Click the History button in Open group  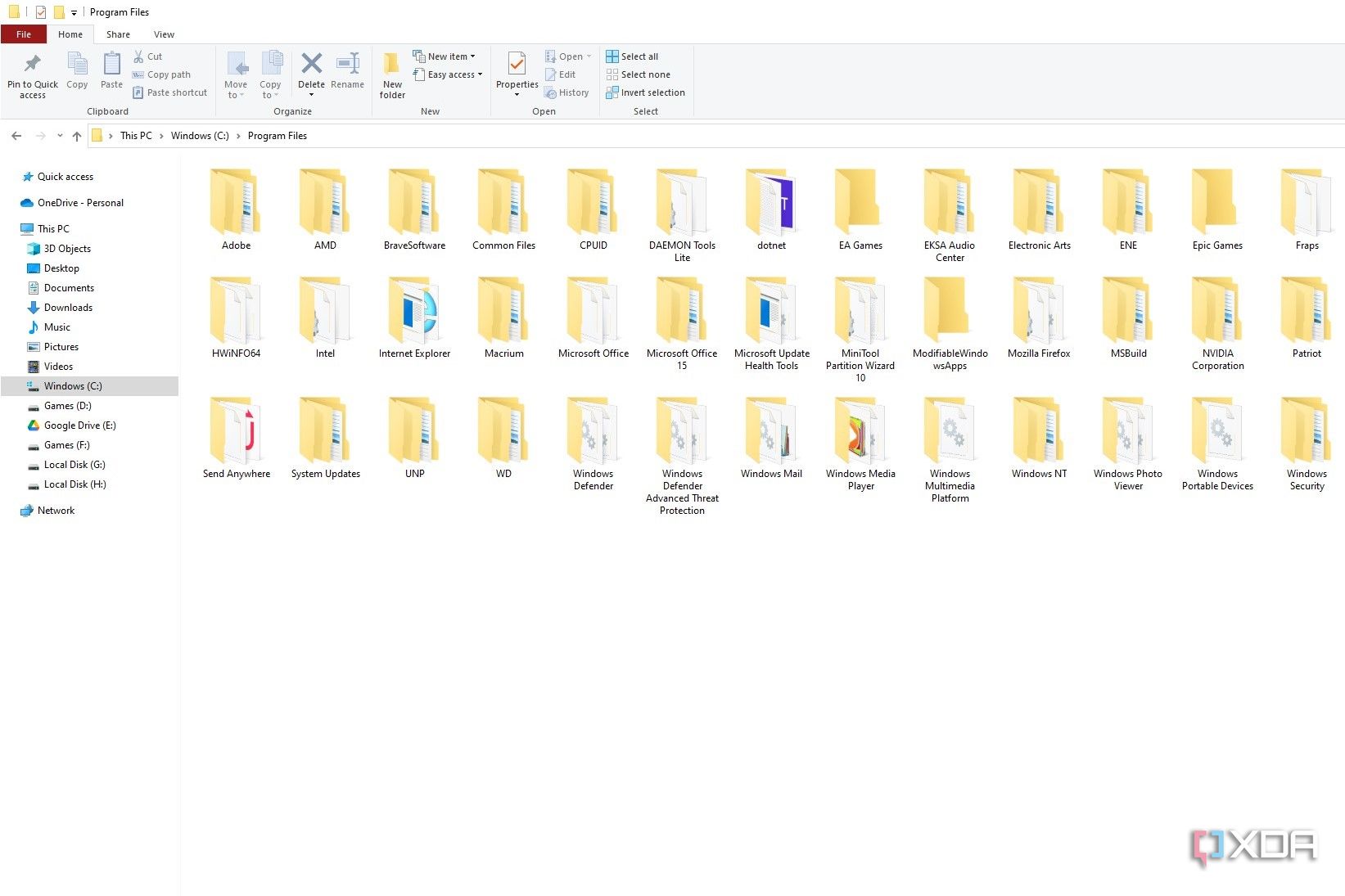click(567, 92)
